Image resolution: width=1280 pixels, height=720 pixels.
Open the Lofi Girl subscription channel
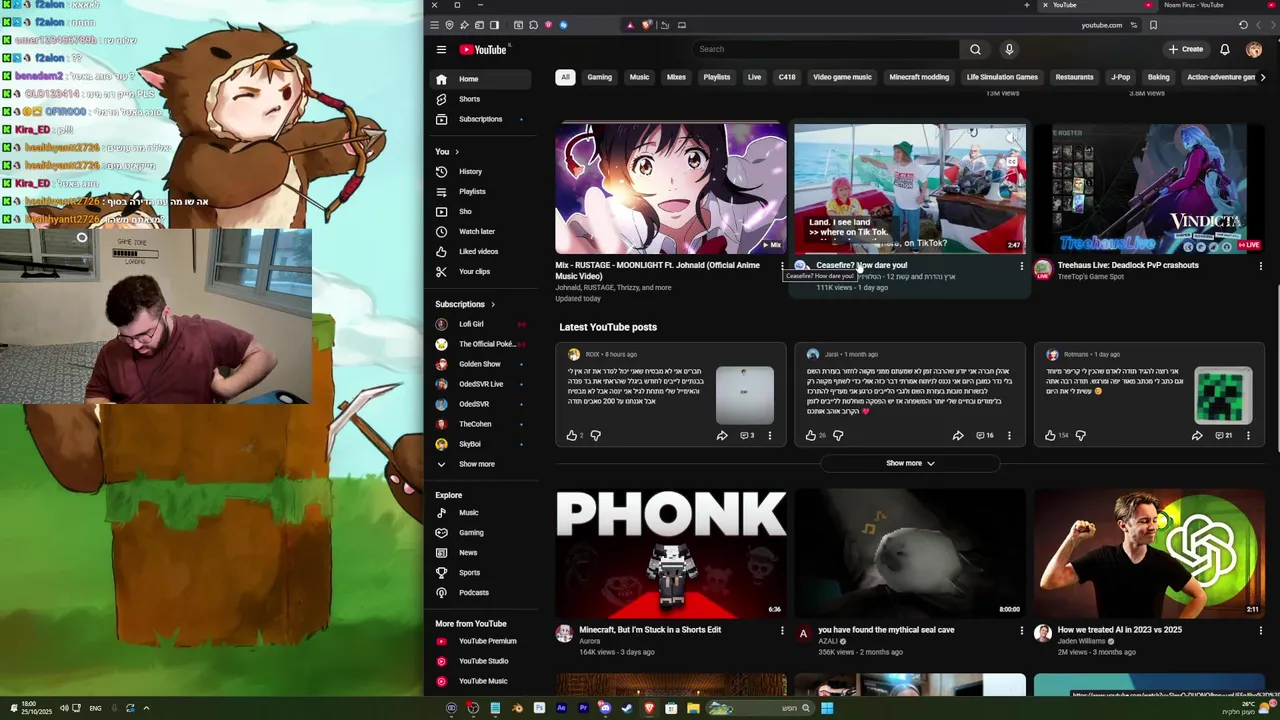point(481,324)
